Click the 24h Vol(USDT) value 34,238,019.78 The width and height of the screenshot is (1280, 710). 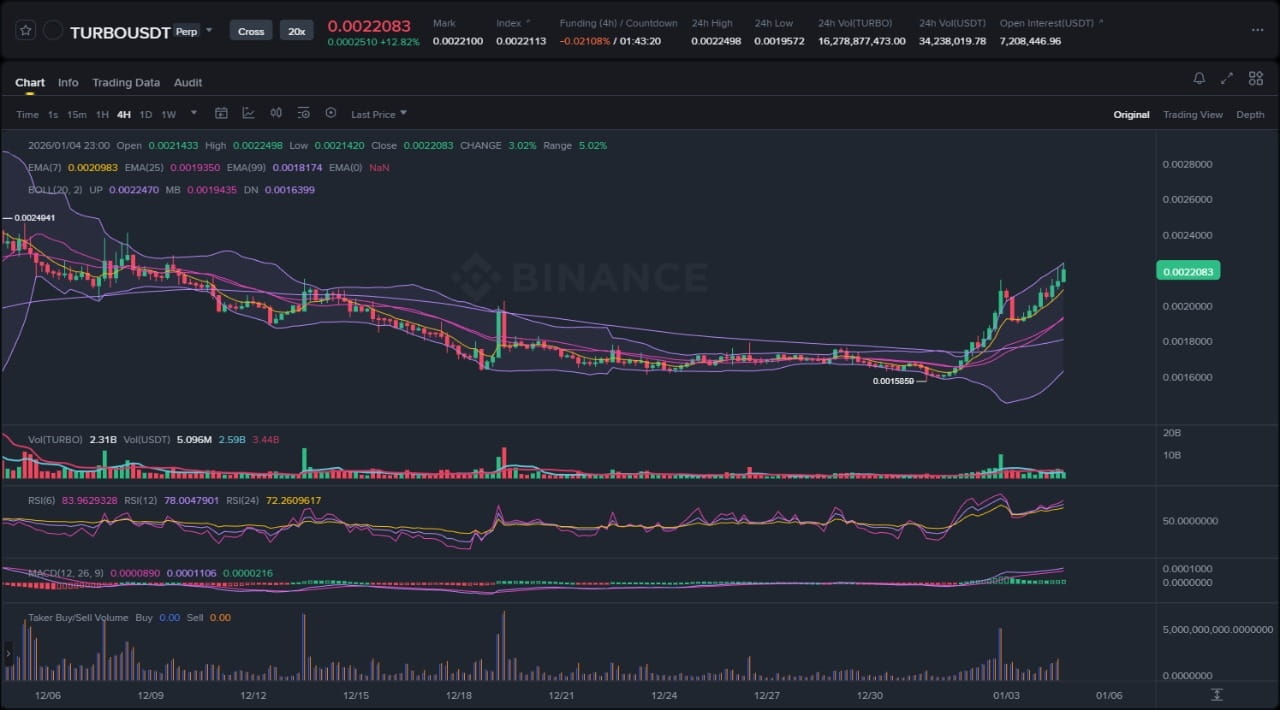pos(952,41)
